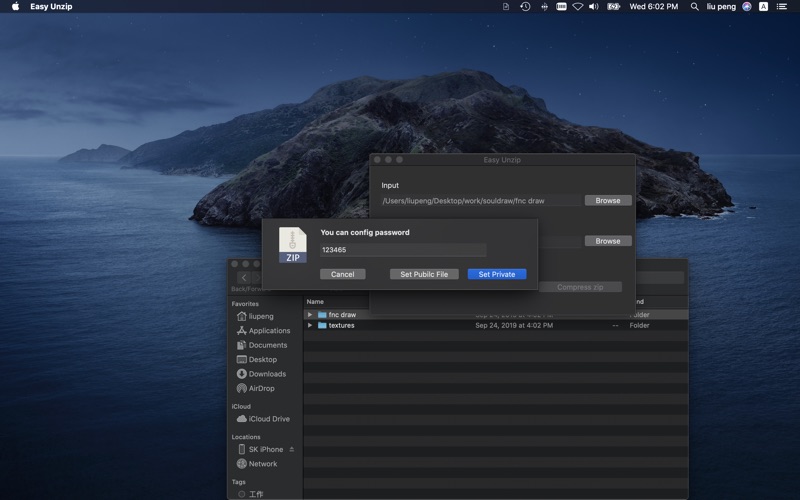Click the Wi-Fi menu bar icon
The height and width of the screenshot is (500, 800).
(578, 7)
